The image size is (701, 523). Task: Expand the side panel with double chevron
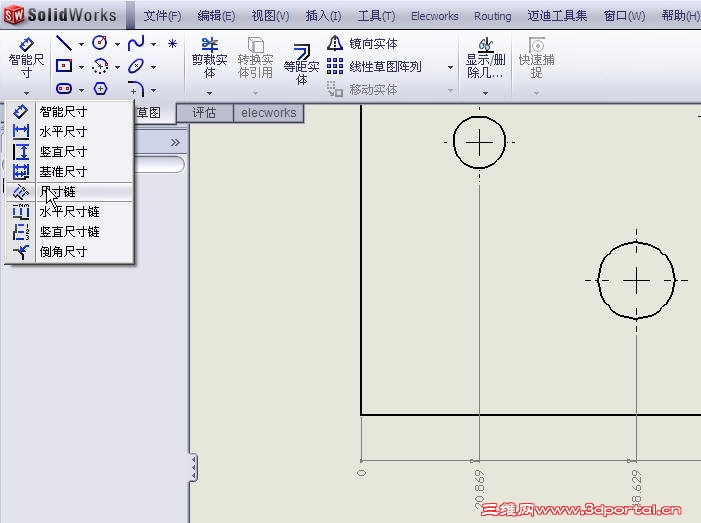(x=175, y=143)
